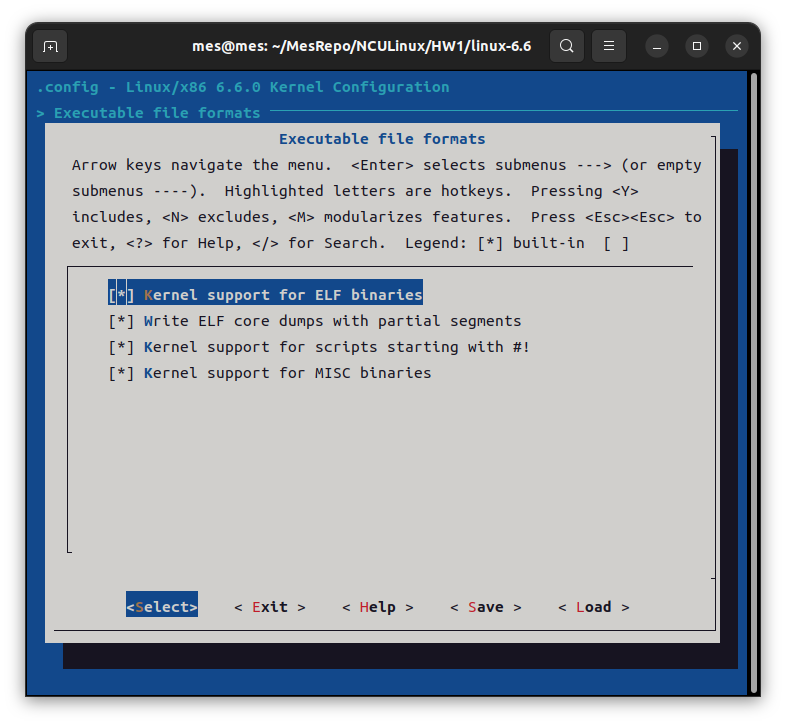Minimize the terminal window
The width and height of the screenshot is (786, 725).
(x=657, y=47)
